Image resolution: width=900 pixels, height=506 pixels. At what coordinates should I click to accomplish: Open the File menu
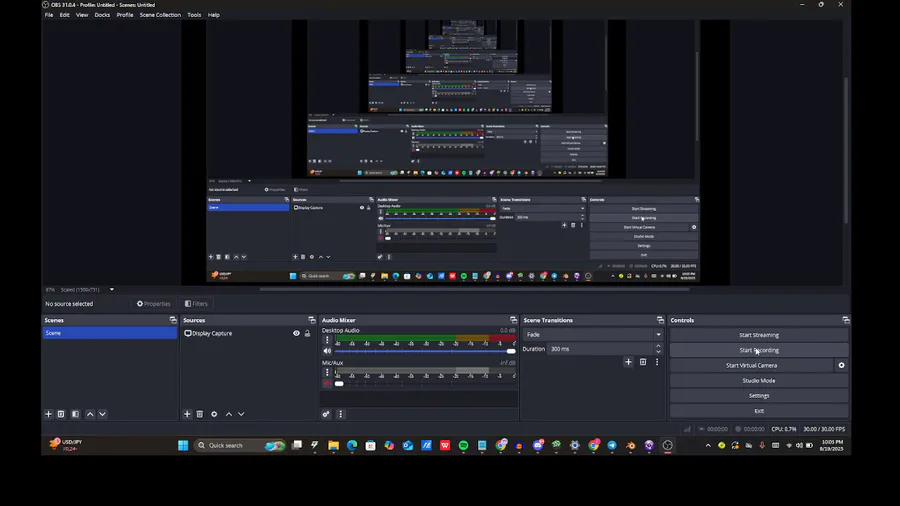point(49,15)
